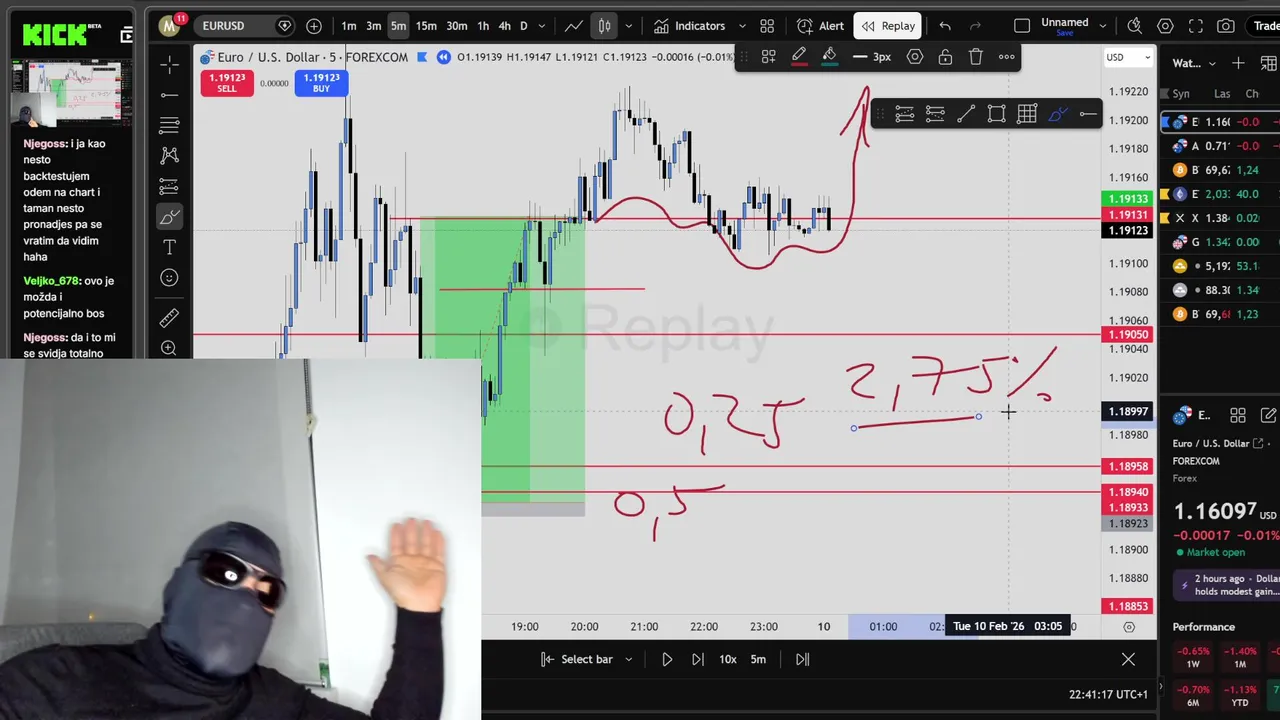Viewport: 1280px width, 720px height.
Task: Select the 30m timeframe
Action: pos(457,26)
